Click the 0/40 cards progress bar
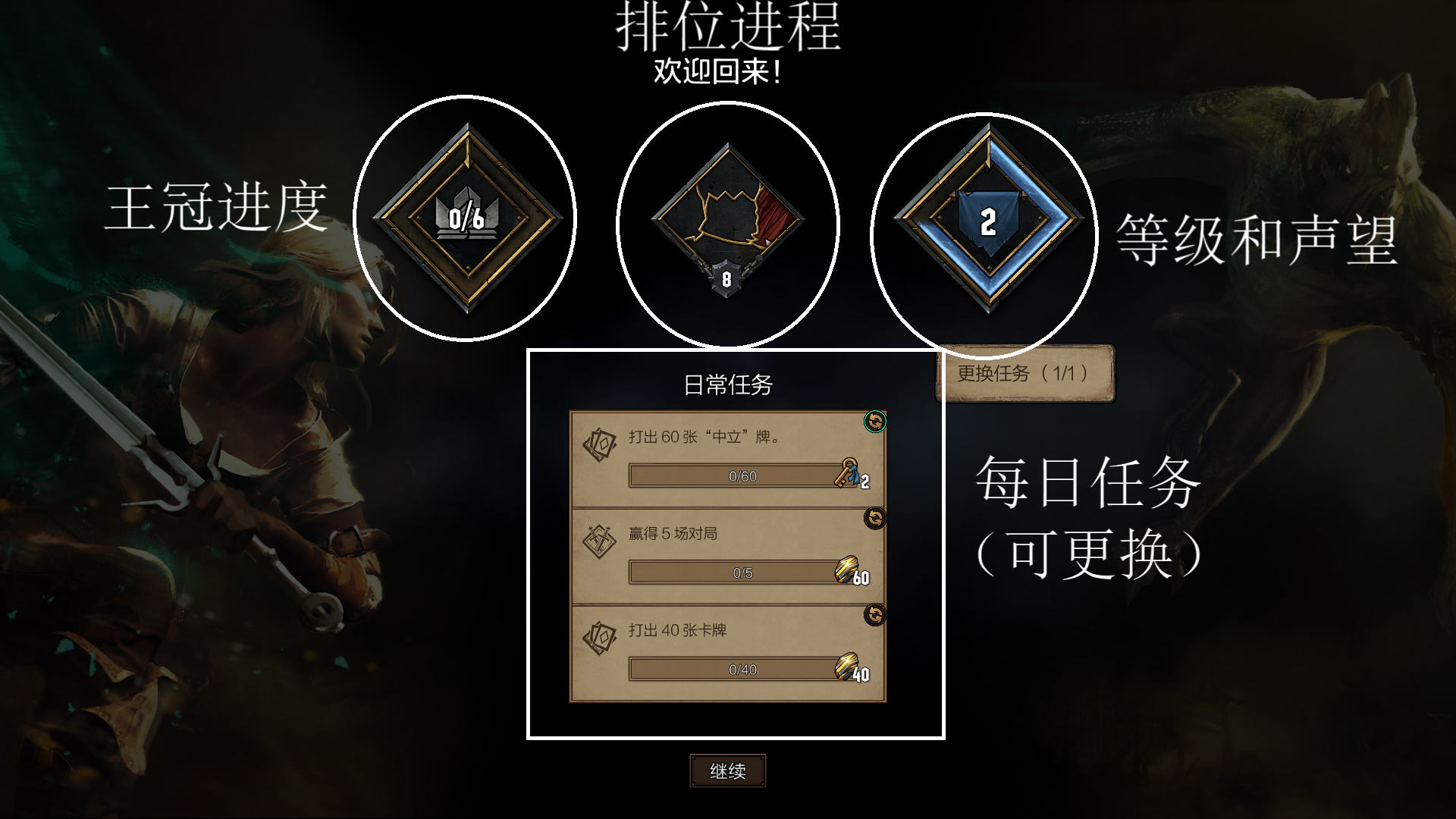 [x=734, y=670]
